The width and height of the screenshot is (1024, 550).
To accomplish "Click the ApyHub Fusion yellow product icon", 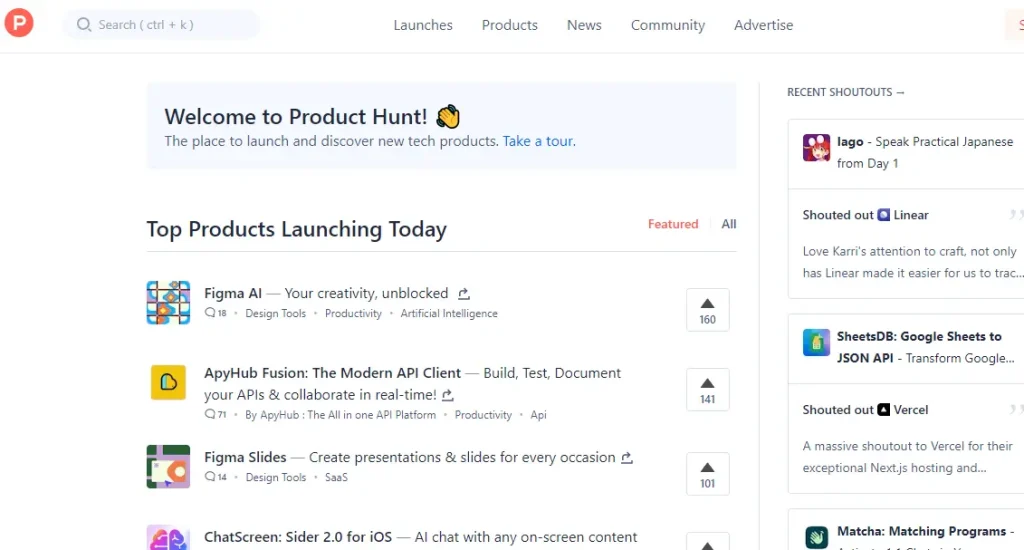I will coord(168,383).
